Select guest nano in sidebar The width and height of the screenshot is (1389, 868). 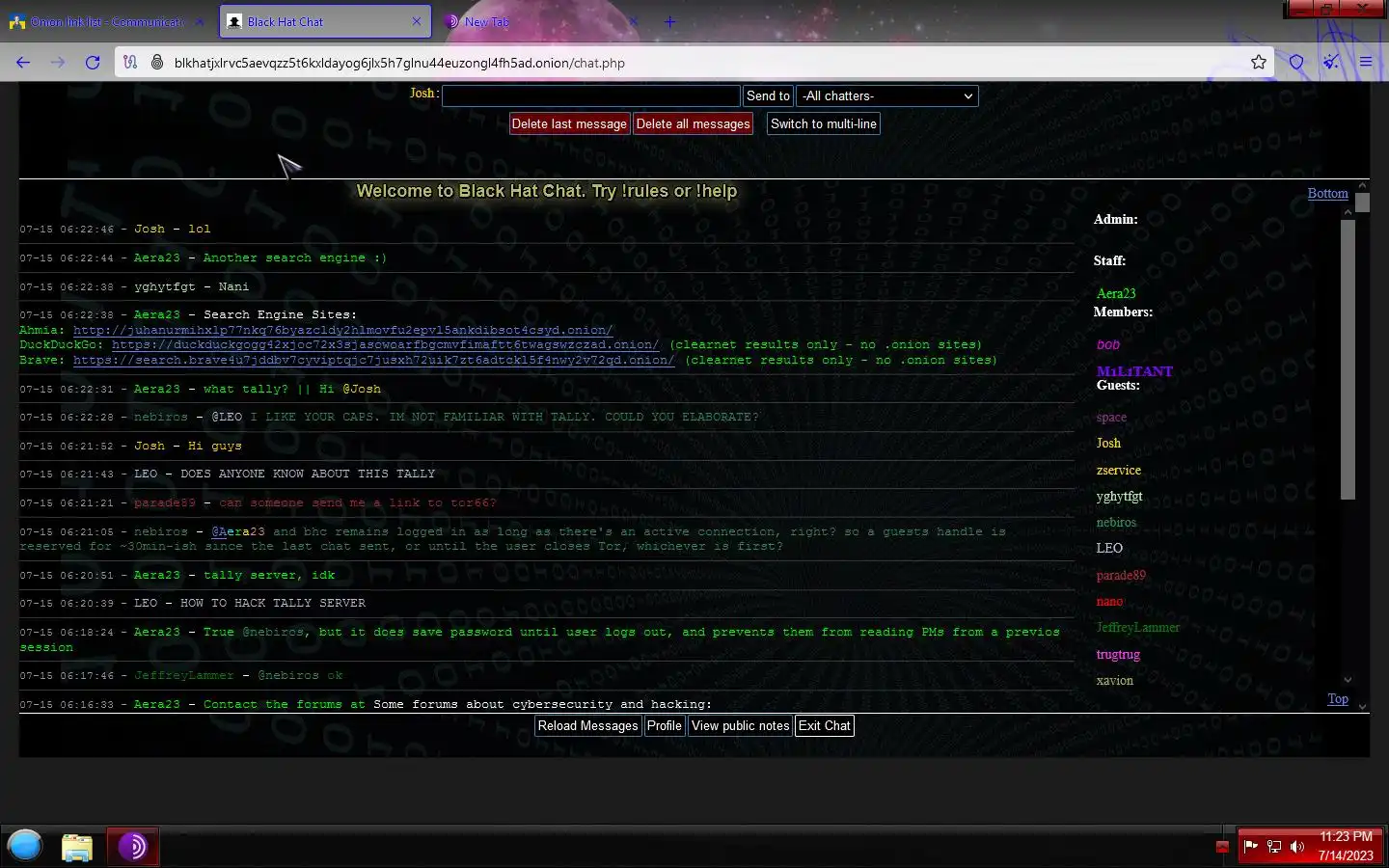tap(1109, 601)
